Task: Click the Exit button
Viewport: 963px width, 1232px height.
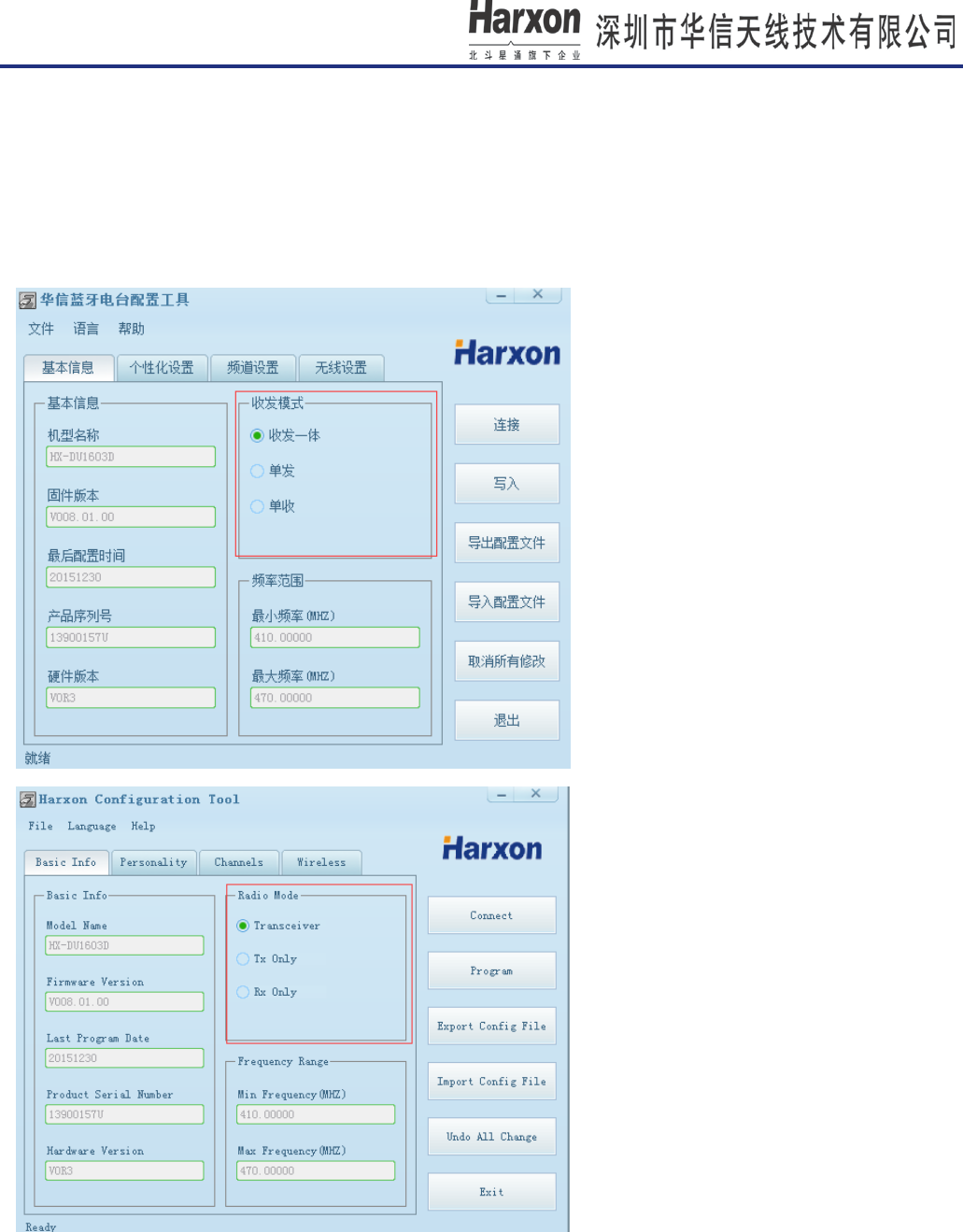Action: 492,1192
